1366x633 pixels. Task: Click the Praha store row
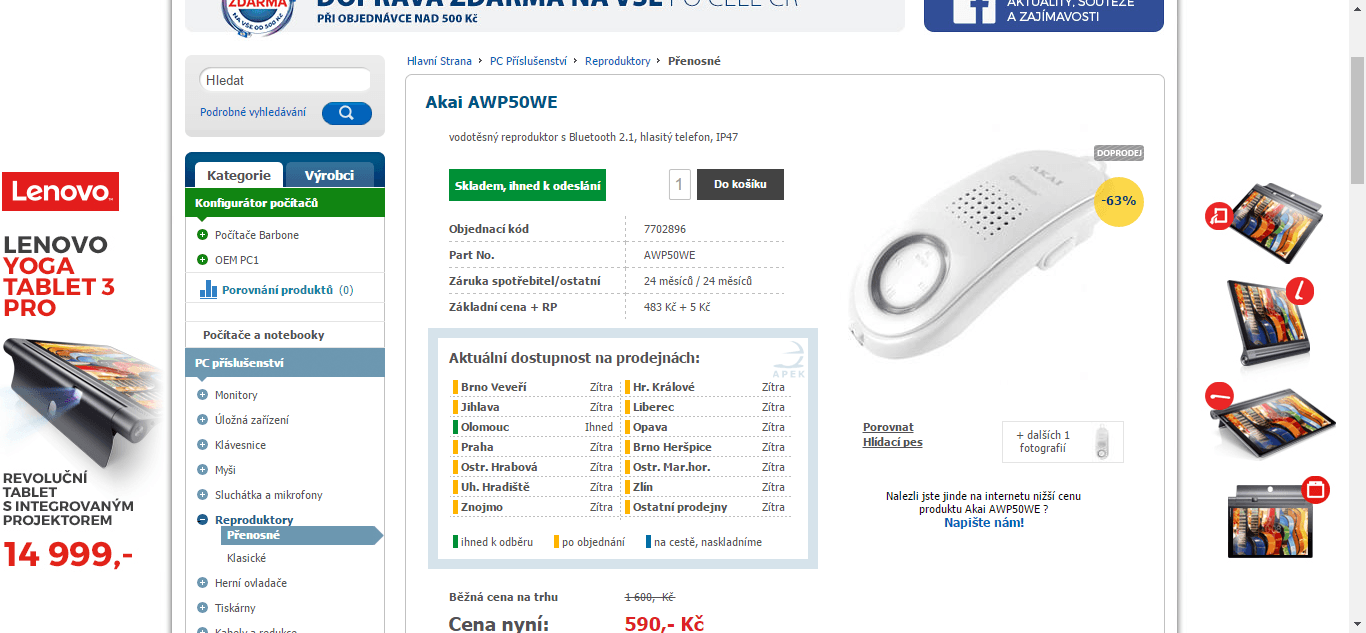pyautogui.click(x=534, y=447)
